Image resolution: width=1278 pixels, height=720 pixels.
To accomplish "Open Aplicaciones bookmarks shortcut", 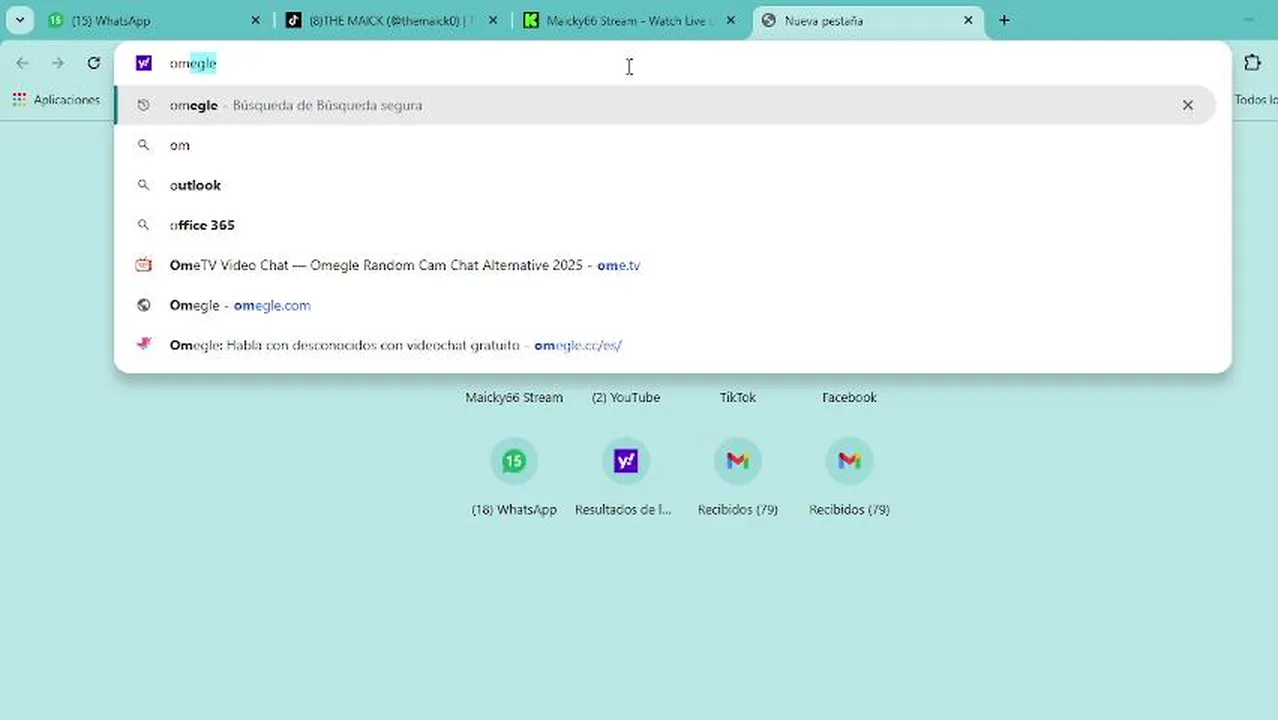I will (x=57, y=100).
